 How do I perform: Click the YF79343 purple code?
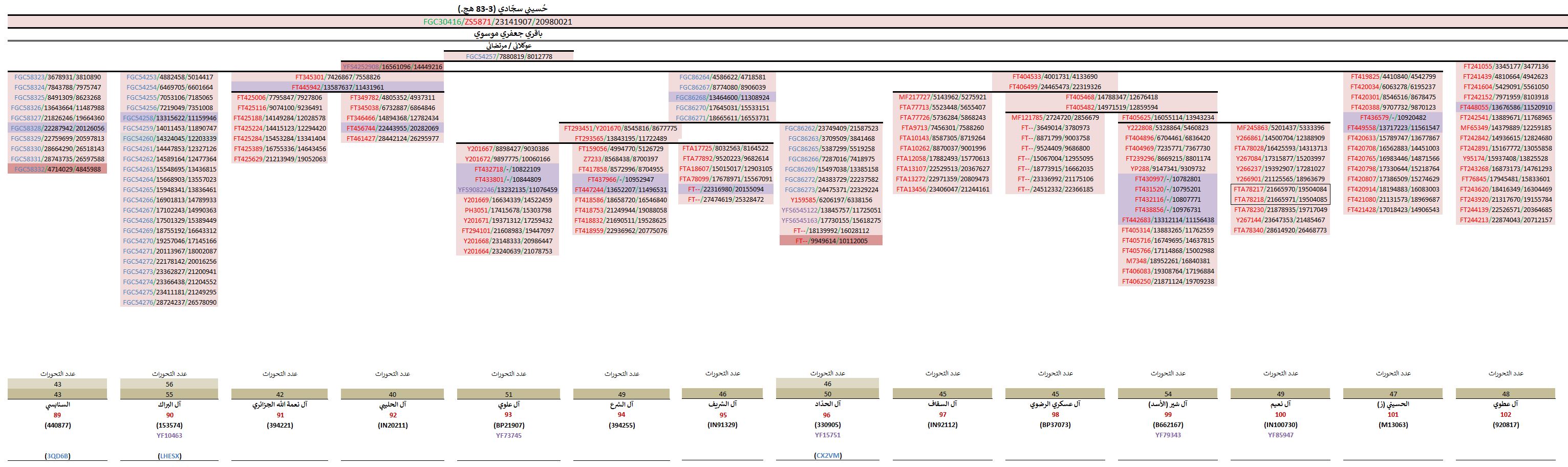point(1168,435)
